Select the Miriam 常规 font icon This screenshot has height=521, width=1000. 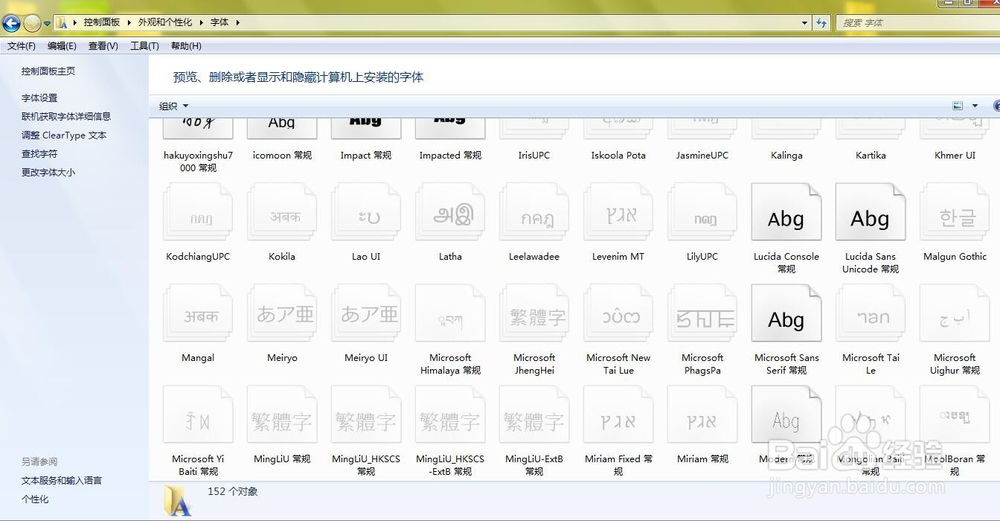coord(702,415)
